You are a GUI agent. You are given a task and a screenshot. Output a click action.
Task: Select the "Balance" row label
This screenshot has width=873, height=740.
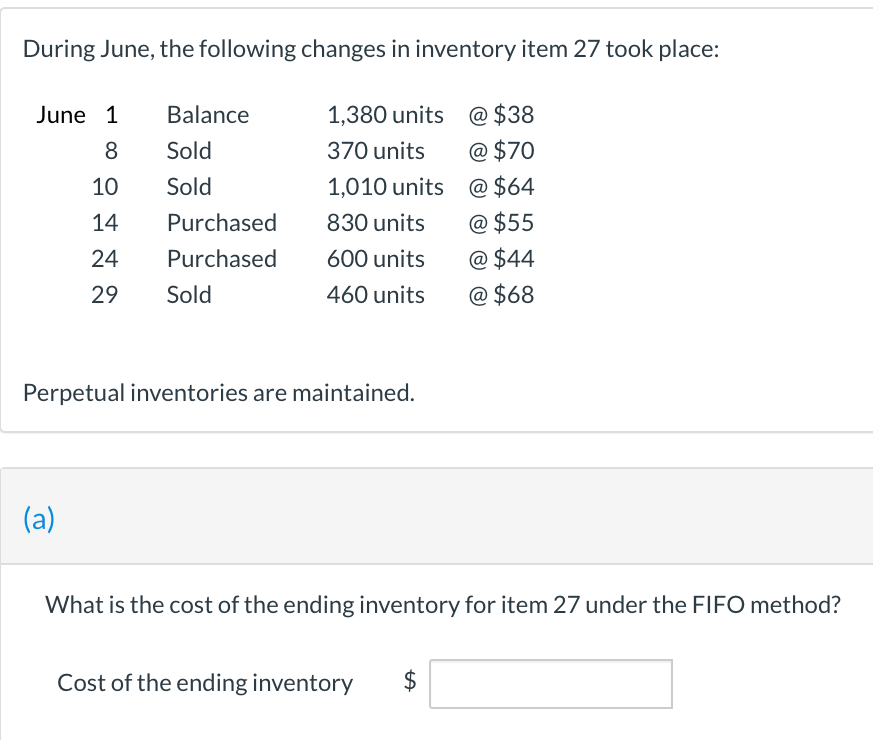(208, 115)
